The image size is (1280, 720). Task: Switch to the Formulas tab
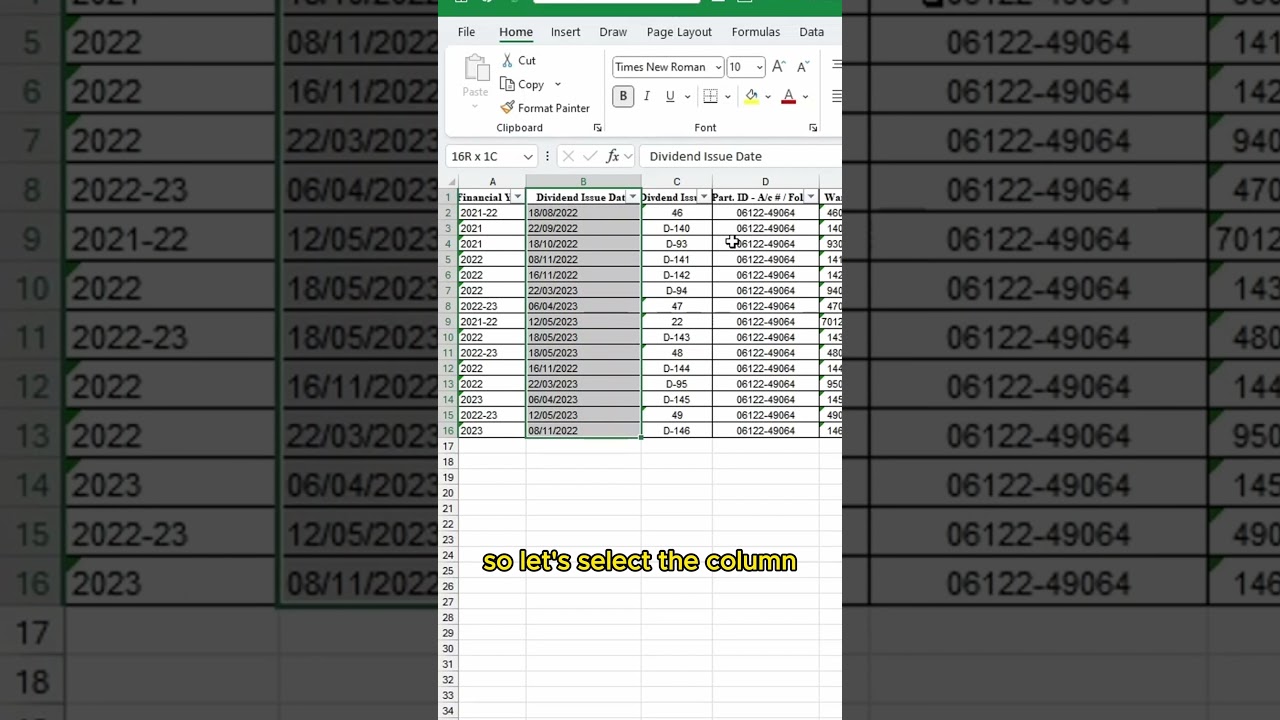coord(755,32)
